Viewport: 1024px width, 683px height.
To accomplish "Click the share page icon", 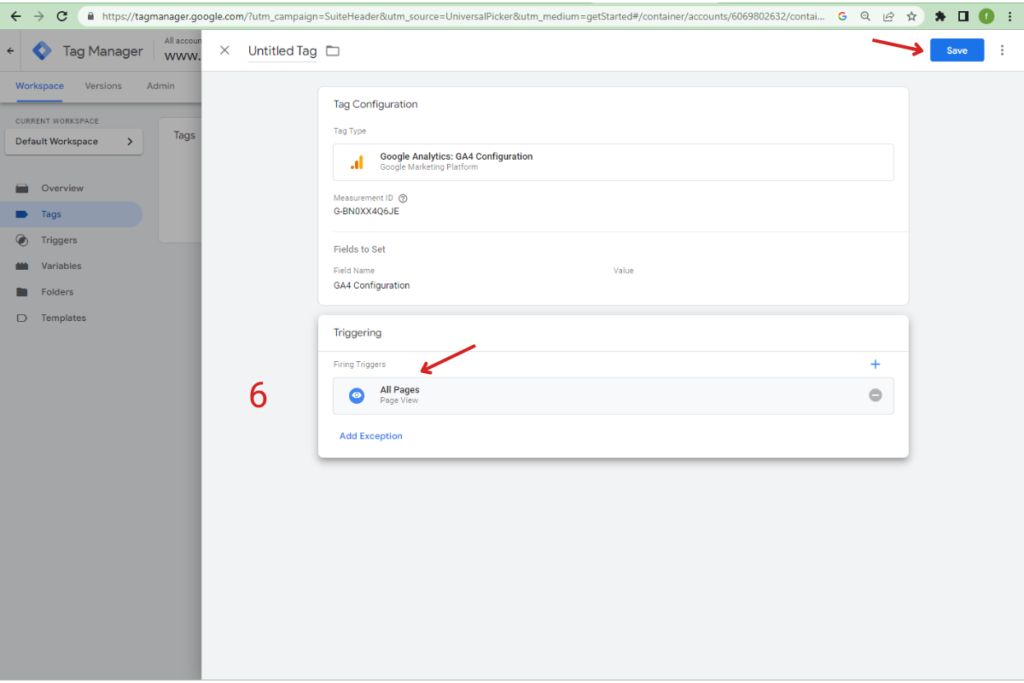I will (888, 16).
